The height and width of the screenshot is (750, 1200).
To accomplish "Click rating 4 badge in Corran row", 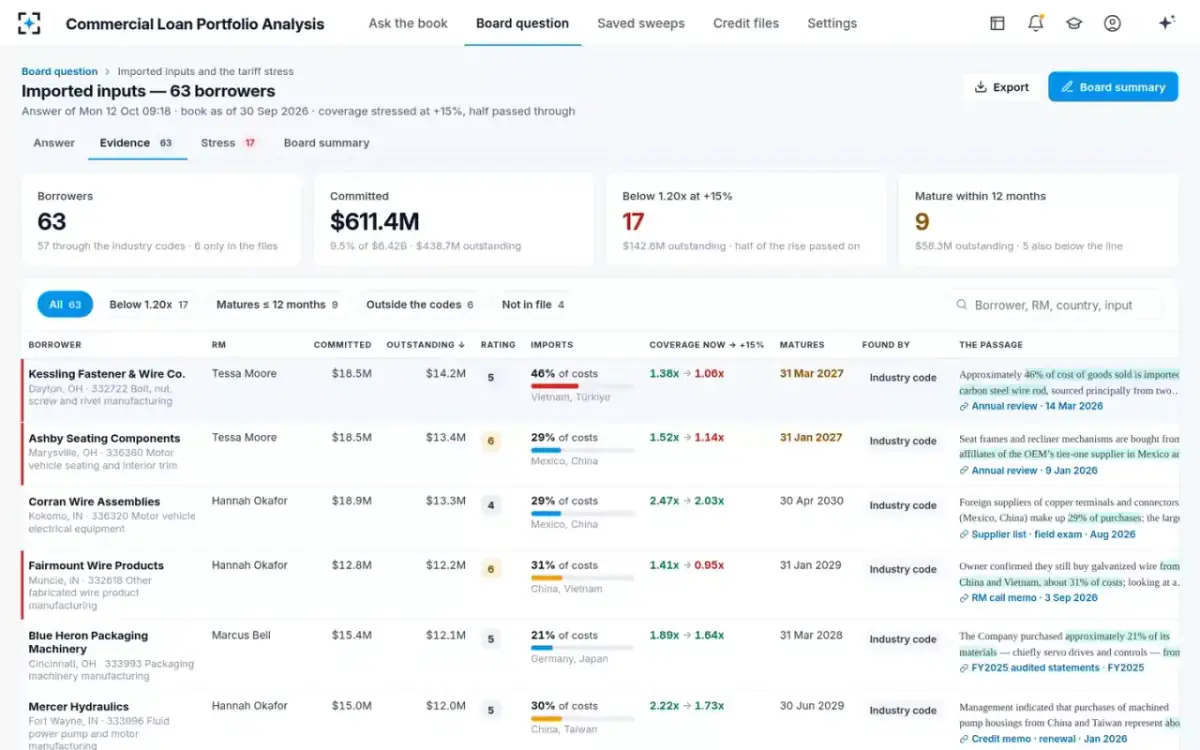I will point(491,506).
